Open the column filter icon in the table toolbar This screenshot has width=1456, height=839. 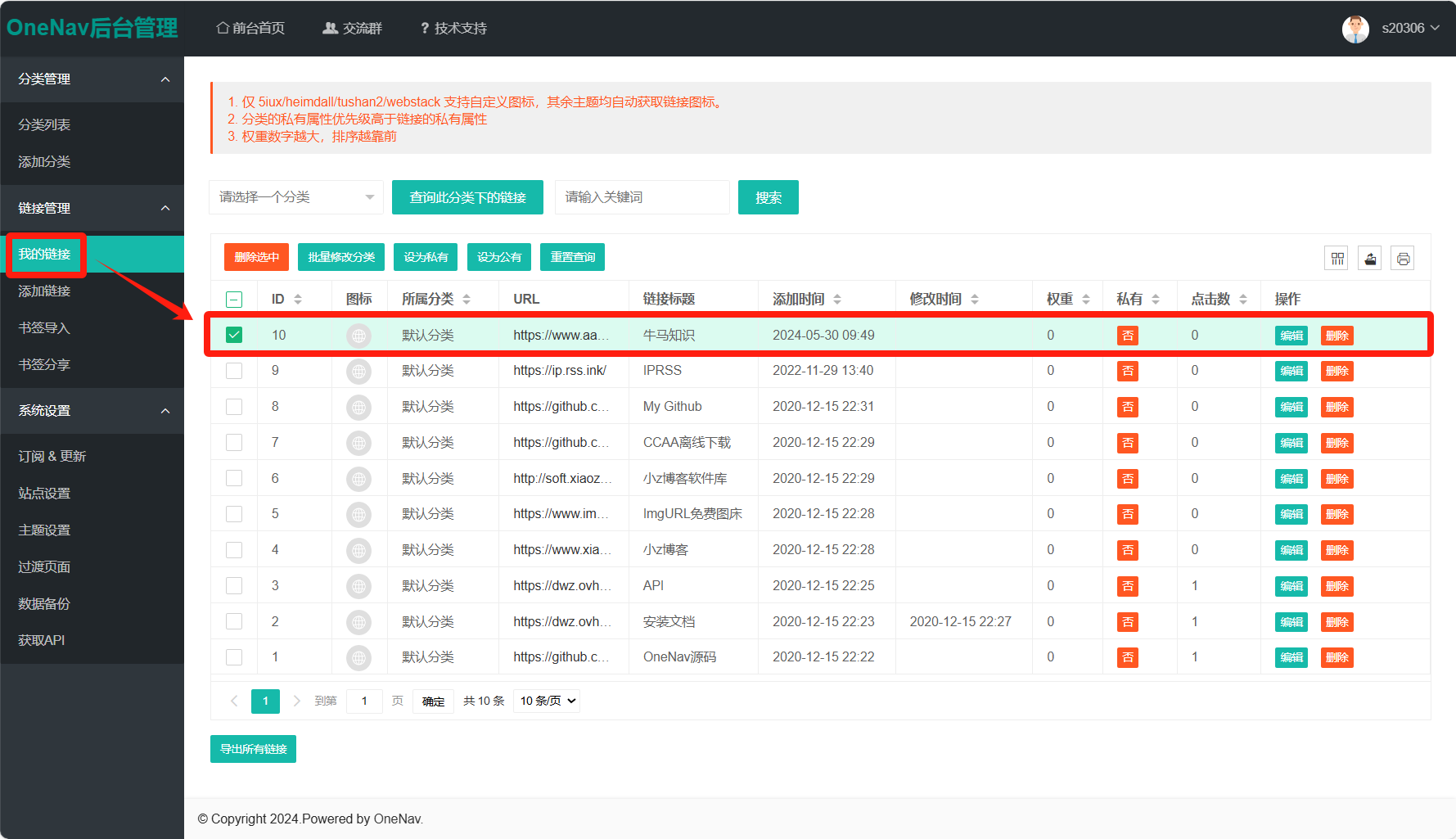[1337, 259]
